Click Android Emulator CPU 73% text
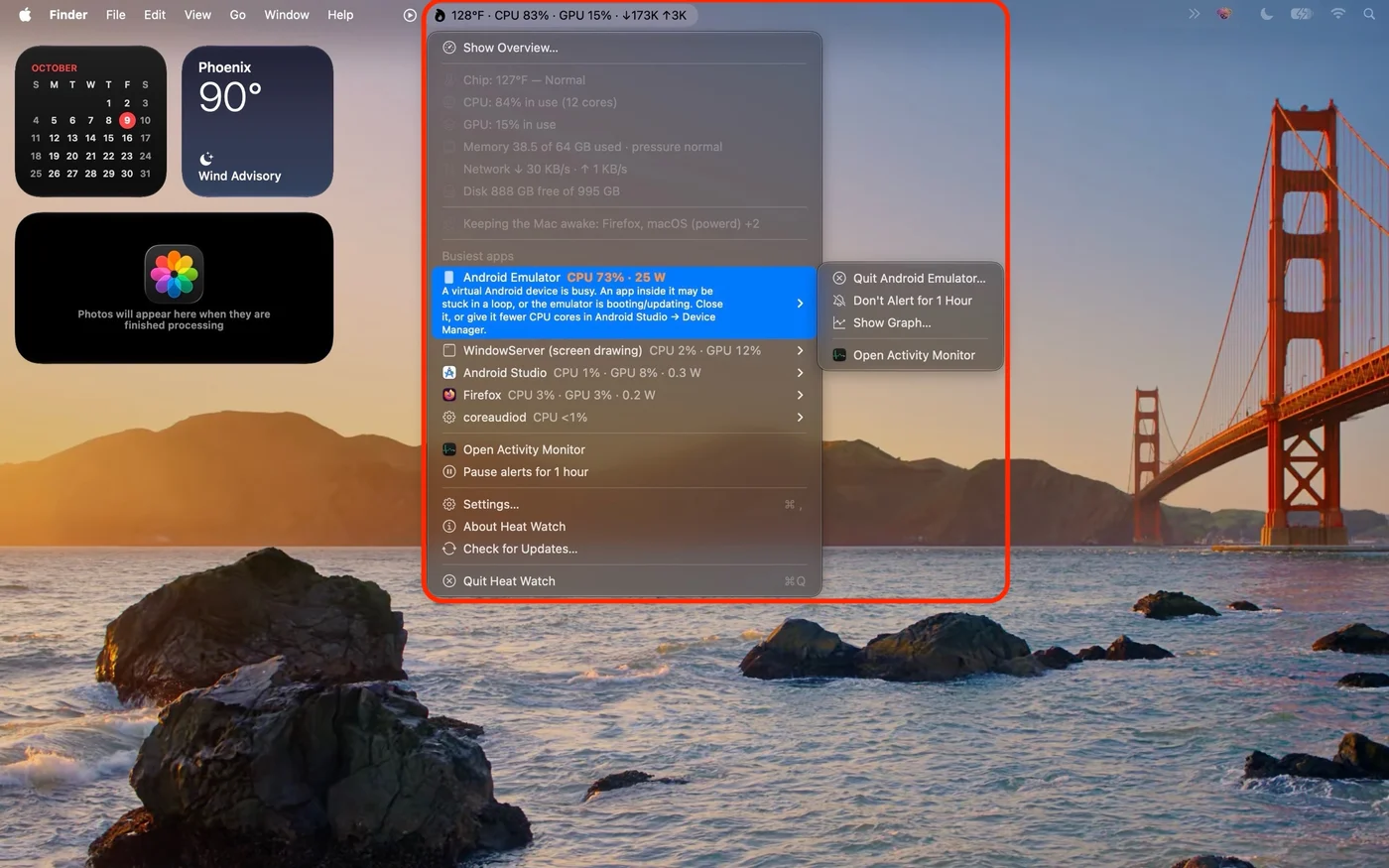The width and height of the screenshot is (1389, 868). coord(565,278)
